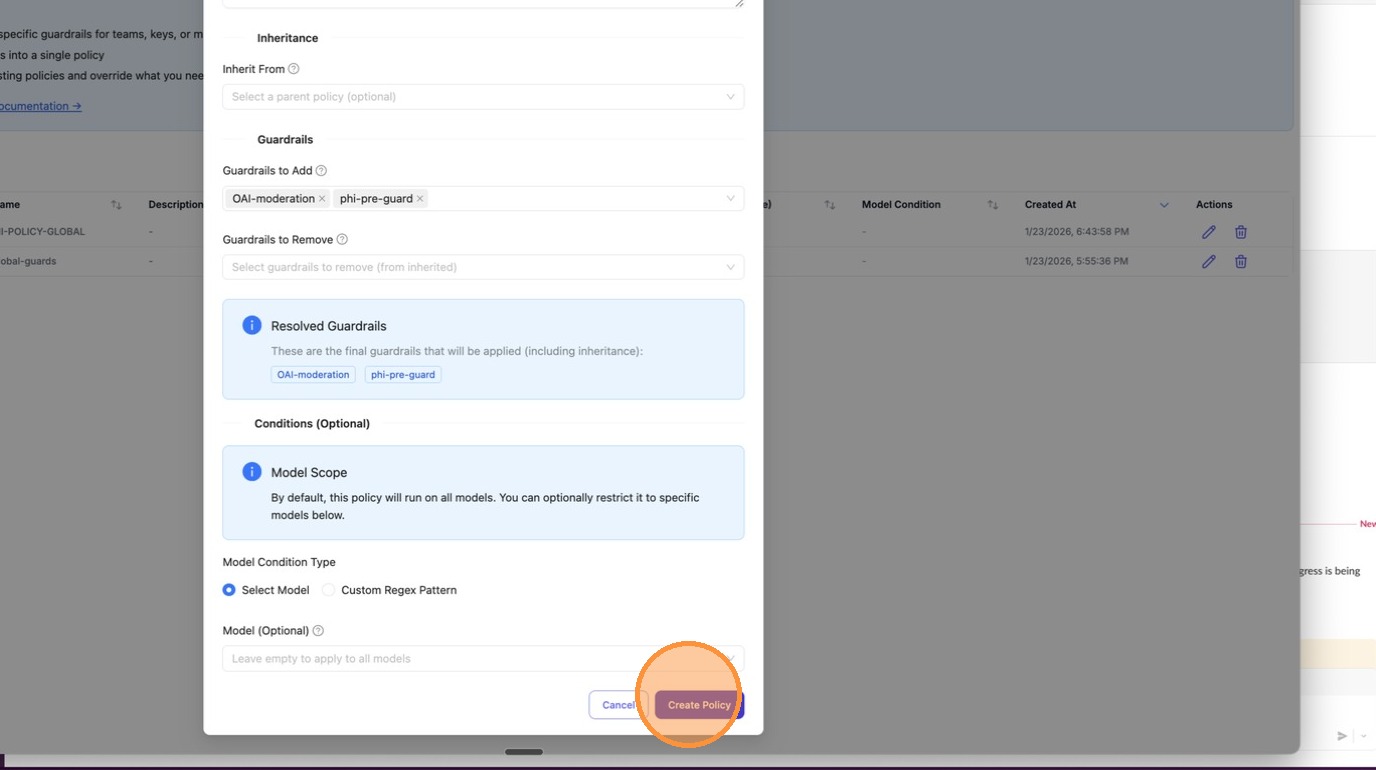
Task: Open the Inherit From parent policy dropdown
Action: (x=483, y=97)
